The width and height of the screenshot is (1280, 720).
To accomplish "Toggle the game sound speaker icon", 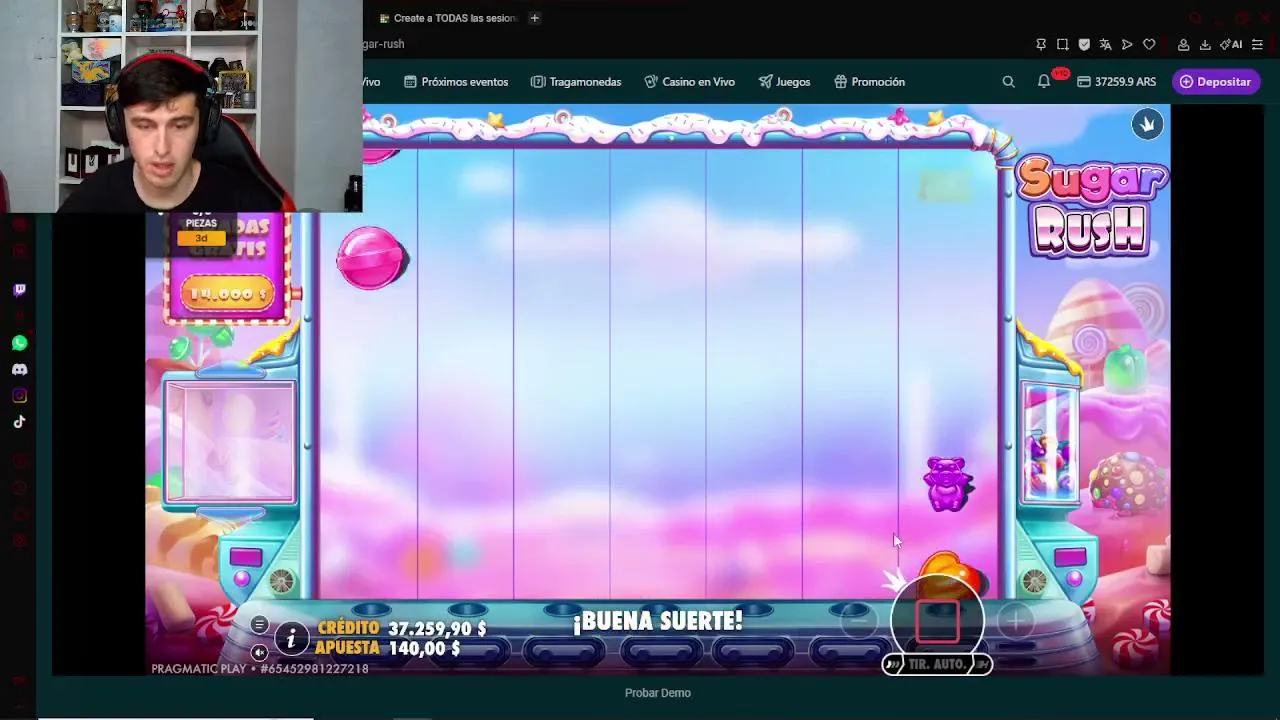I will pyautogui.click(x=259, y=652).
